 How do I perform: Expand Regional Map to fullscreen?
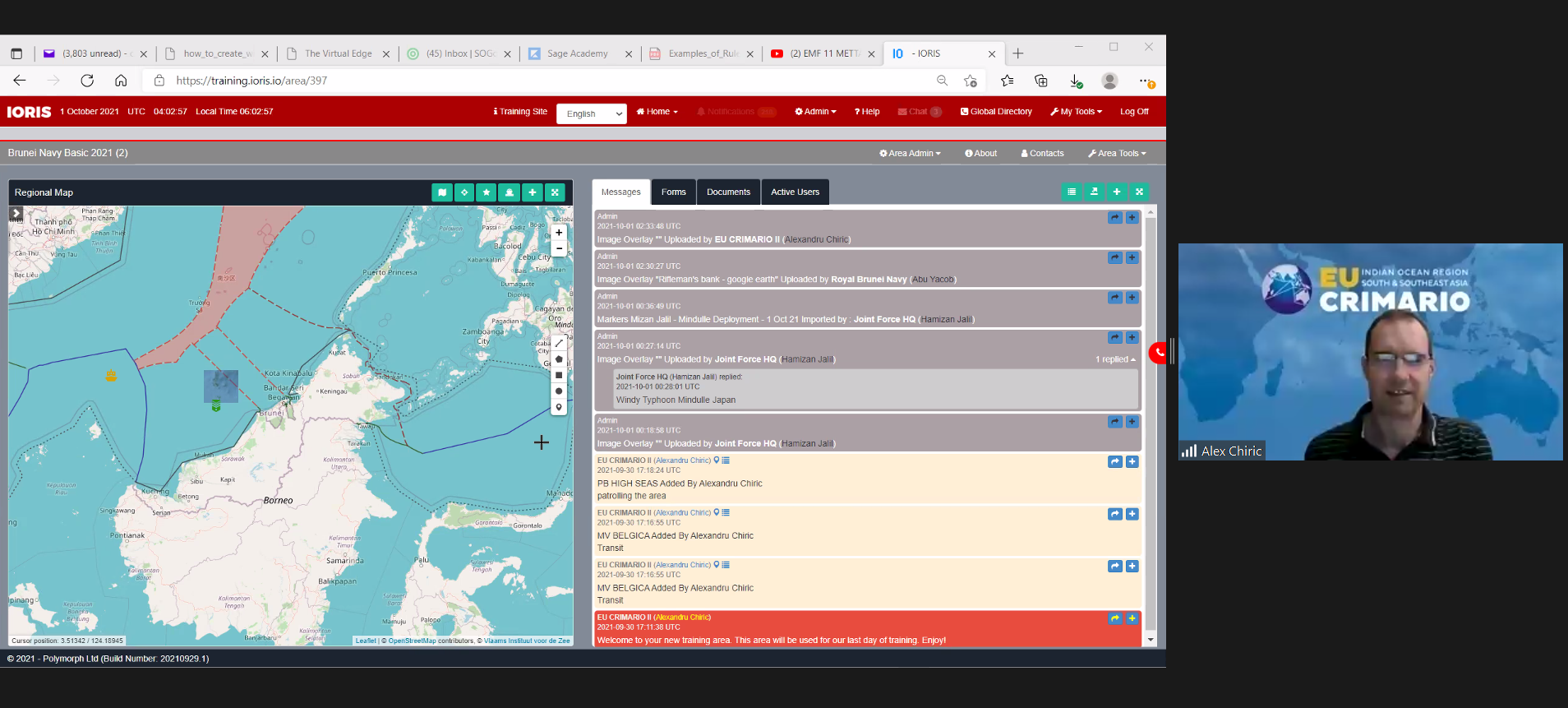pos(555,192)
